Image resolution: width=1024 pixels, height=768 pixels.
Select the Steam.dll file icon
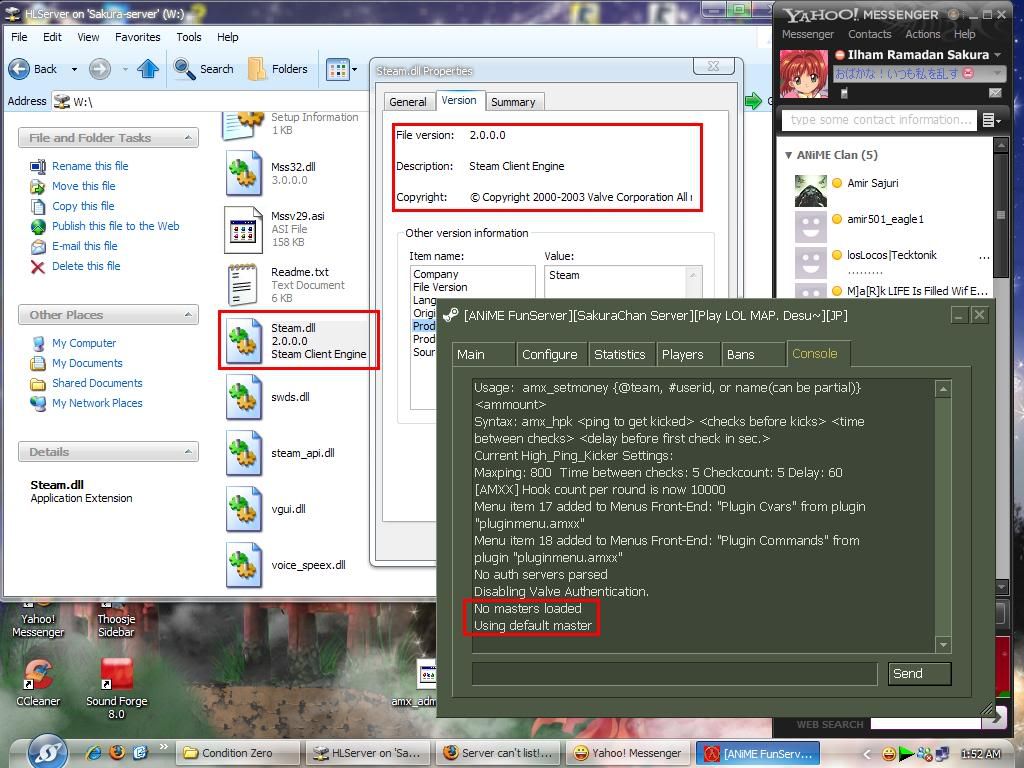pyautogui.click(x=244, y=341)
